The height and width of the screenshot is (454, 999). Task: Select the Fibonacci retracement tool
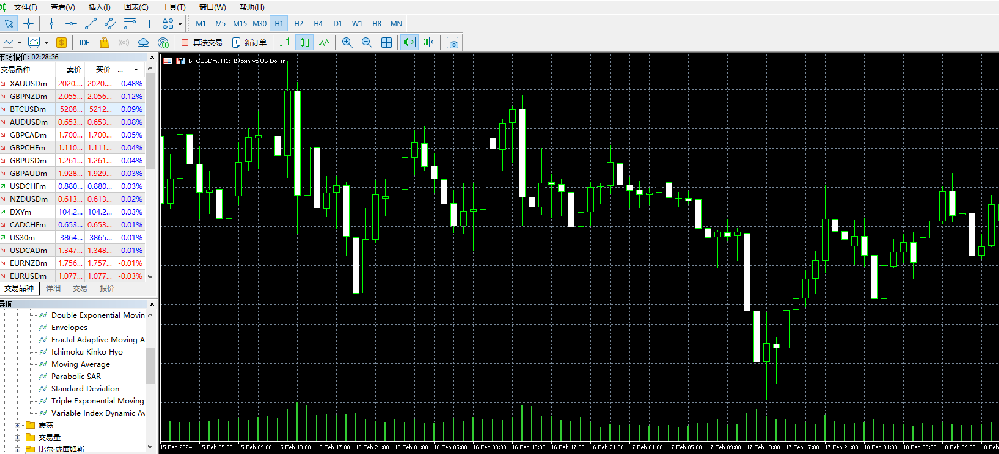pos(130,24)
